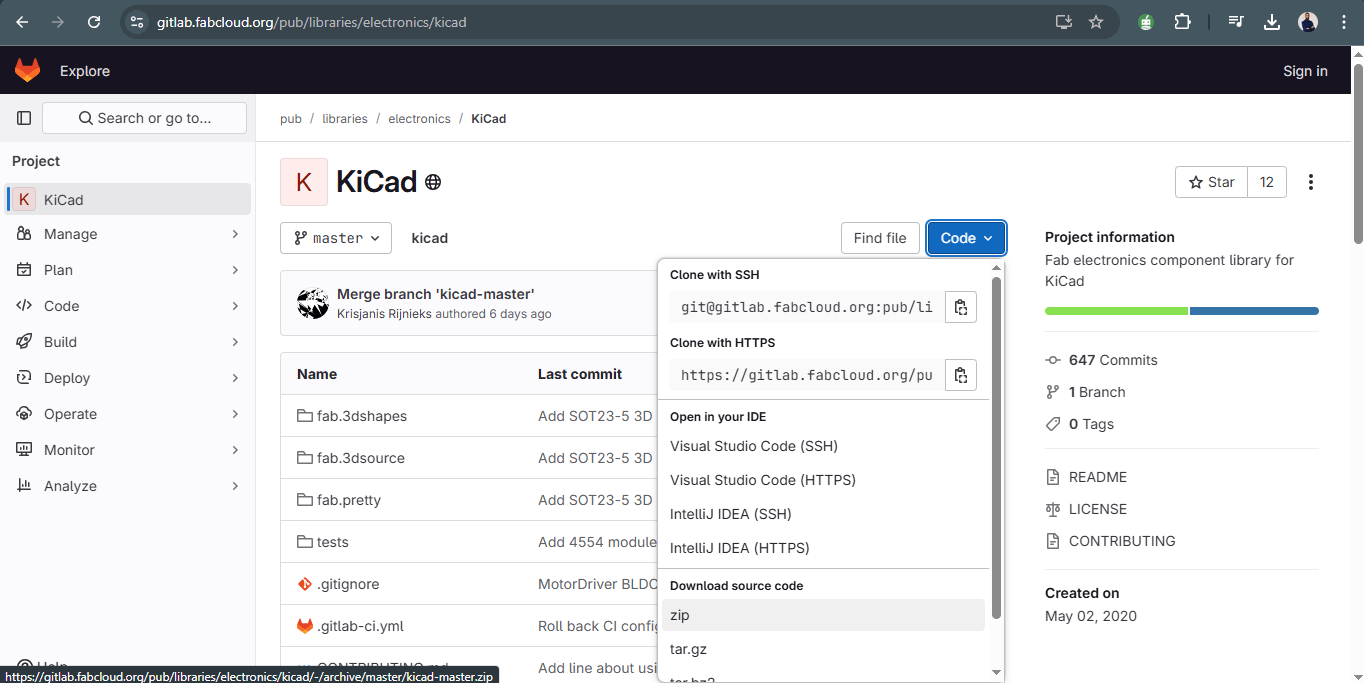Image resolution: width=1364 pixels, height=683 pixels.
Task: Open the Search or go to box
Action: [x=144, y=118]
